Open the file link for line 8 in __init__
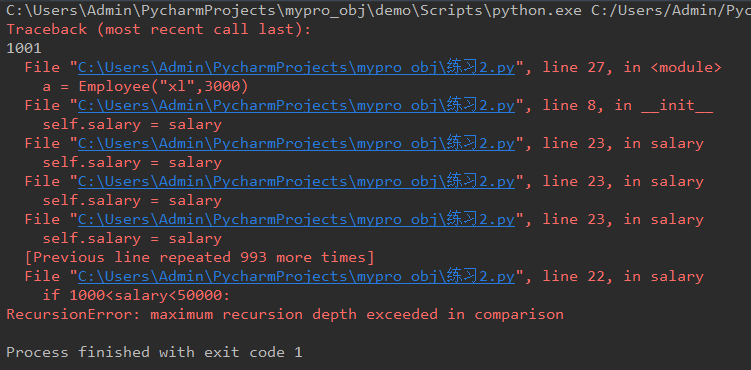The height and width of the screenshot is (370, 751). pos(296,105)
